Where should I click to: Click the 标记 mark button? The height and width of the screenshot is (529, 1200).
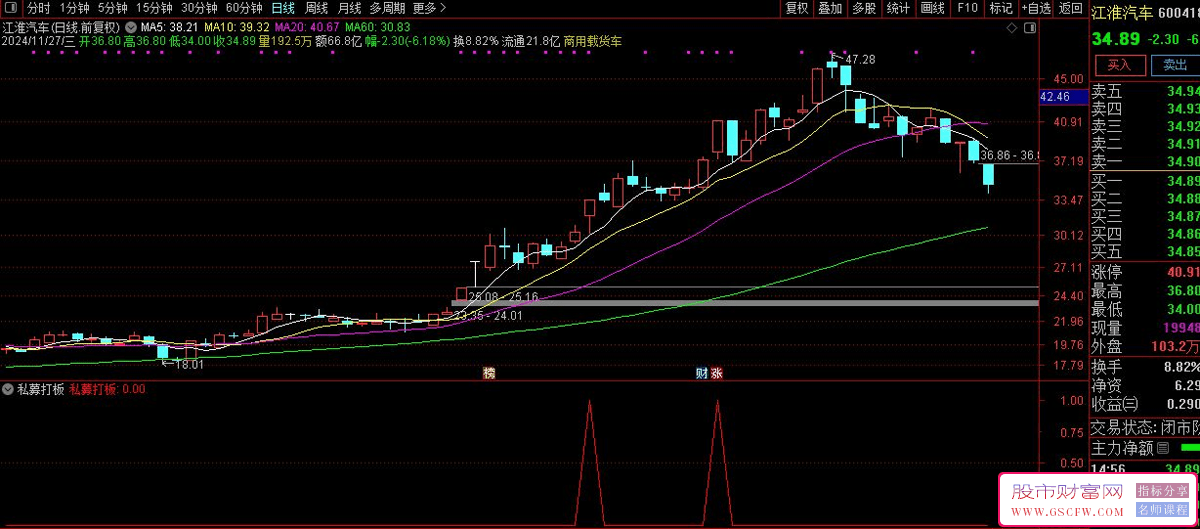1000,8
